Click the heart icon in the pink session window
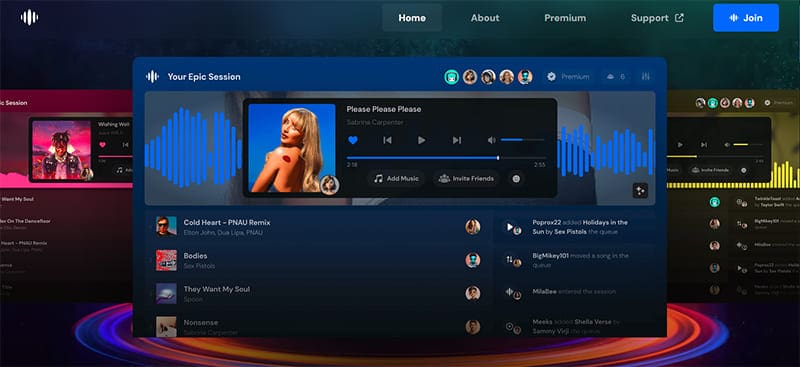The image size is (800, 367). [x=103, y=145]
